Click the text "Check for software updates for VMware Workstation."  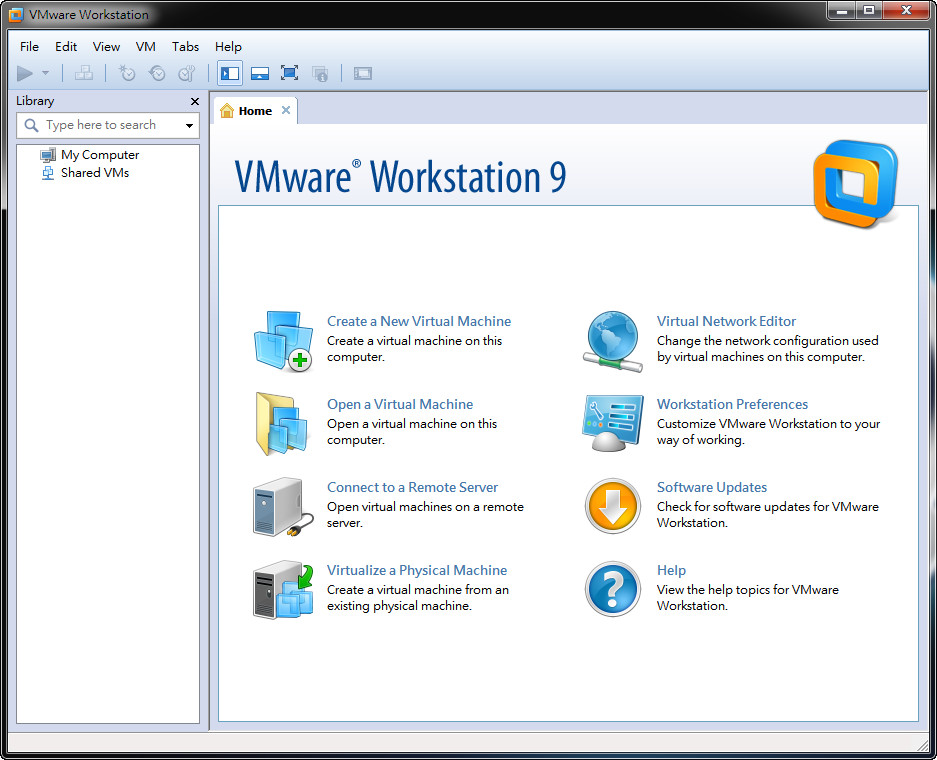click(x=768, y=515)
